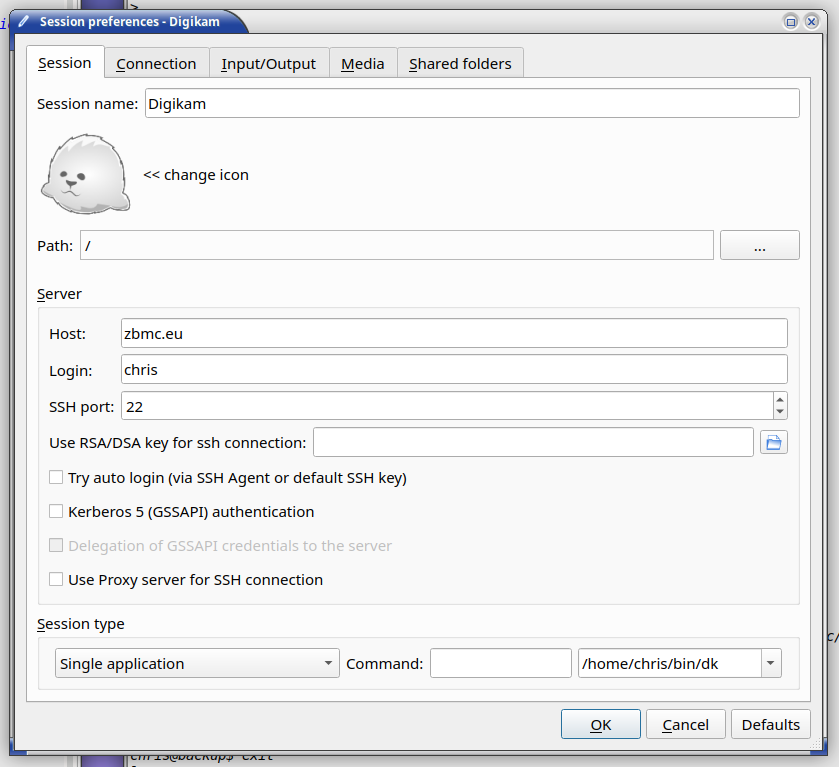Restore settings using the Defaults button
This screenshot has height=767, width=839.
pos(771,725)
